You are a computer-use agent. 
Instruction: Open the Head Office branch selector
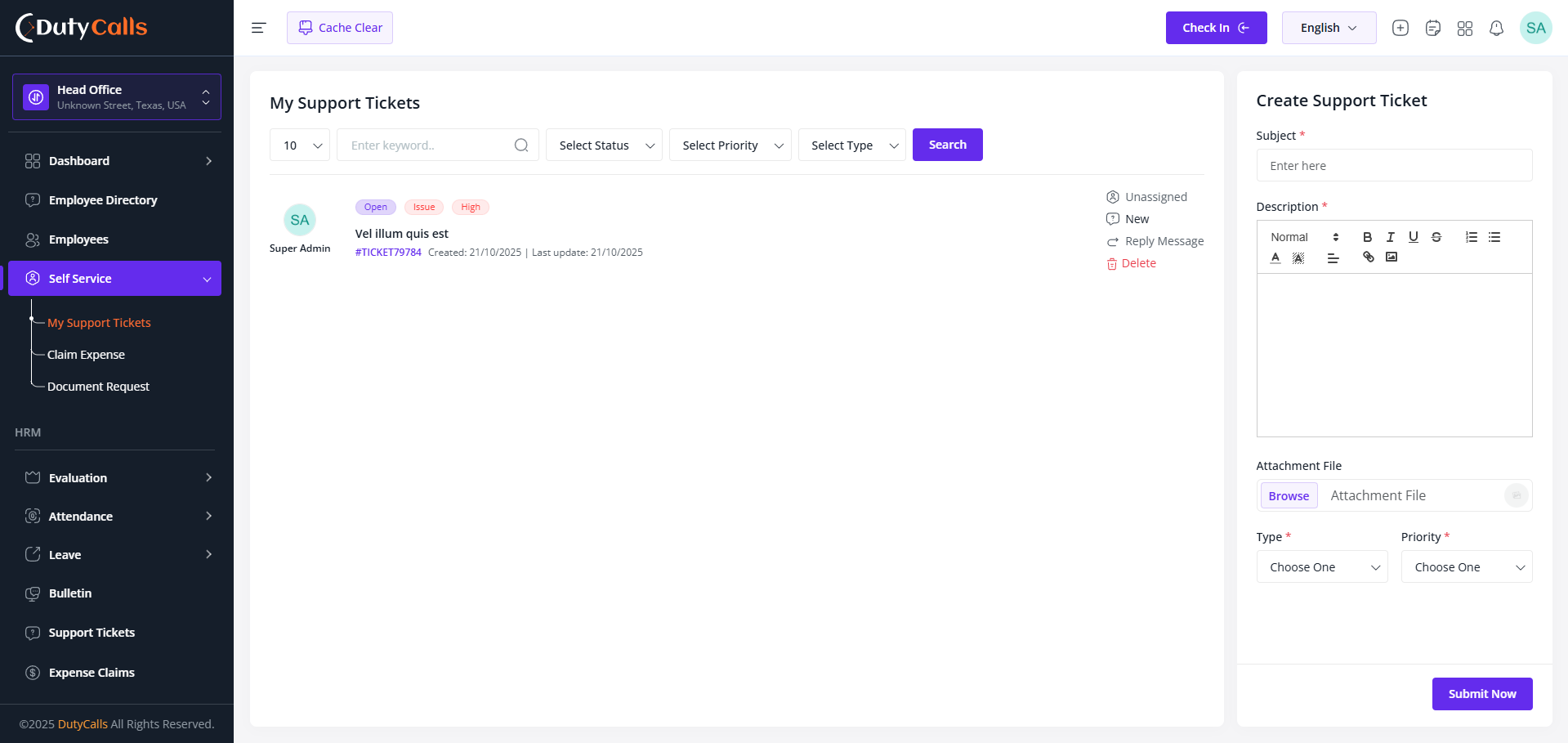[x=116, y=97]
